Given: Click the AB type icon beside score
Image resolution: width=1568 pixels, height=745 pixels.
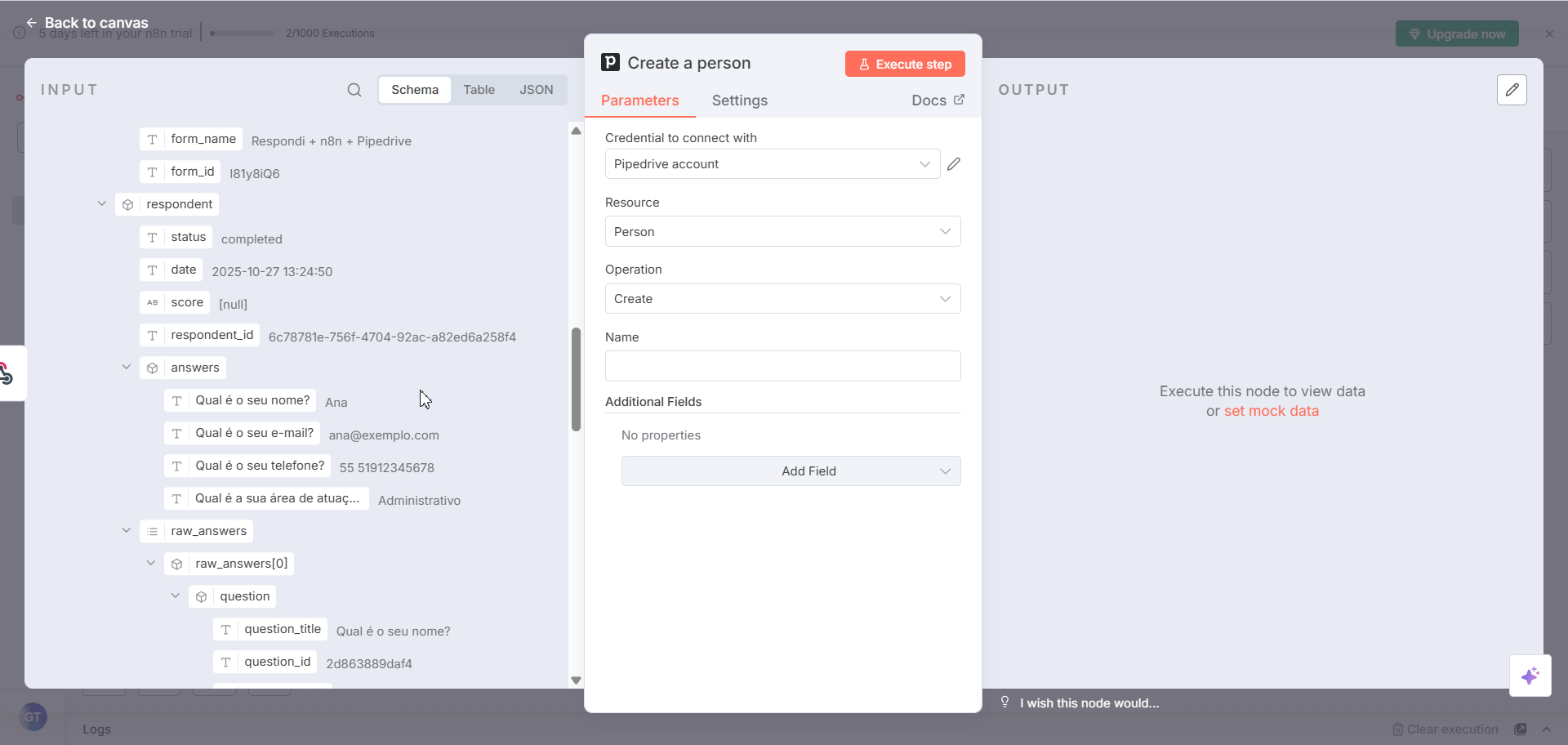Looking at the screenshot, I should (x=153, y=302).
